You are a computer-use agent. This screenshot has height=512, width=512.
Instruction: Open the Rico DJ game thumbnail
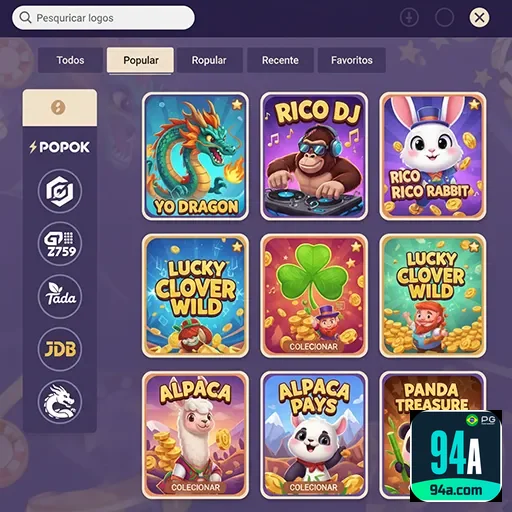[314, 156]
